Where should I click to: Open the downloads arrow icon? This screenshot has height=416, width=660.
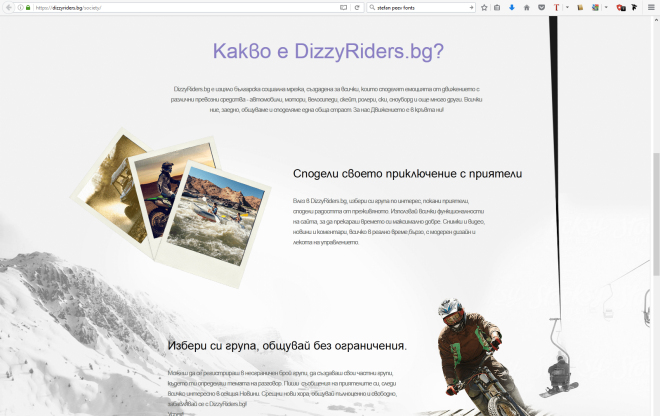(x=512, y=7)
